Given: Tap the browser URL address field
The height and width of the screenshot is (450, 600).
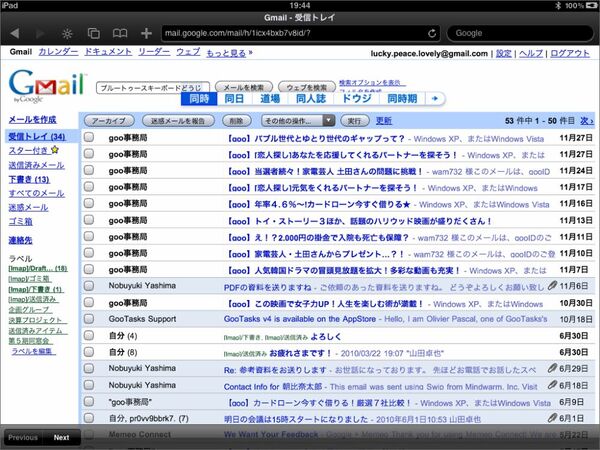Looking at the screenshot, I should point(301,33).
